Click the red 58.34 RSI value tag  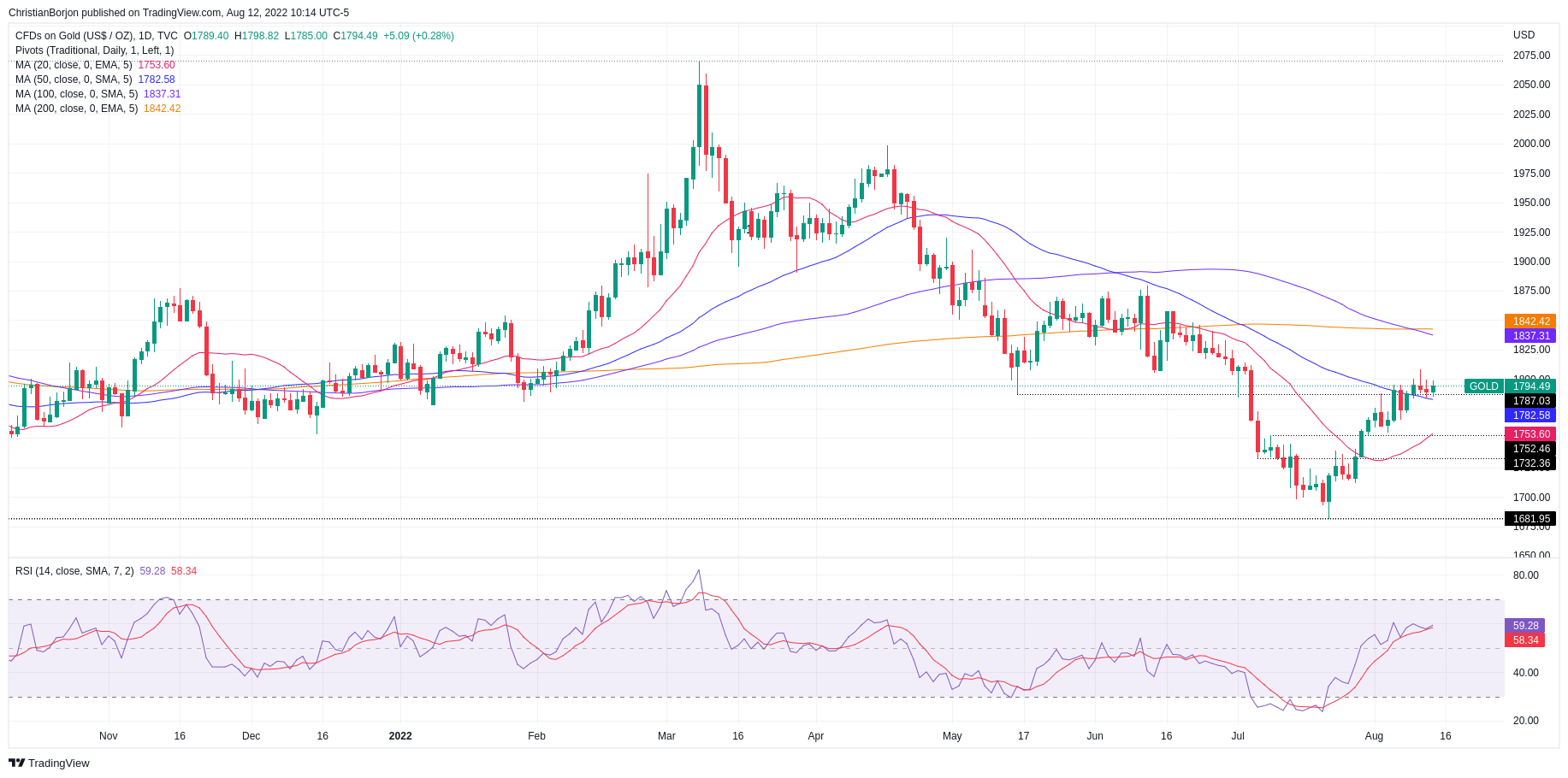coord(1526,639)
